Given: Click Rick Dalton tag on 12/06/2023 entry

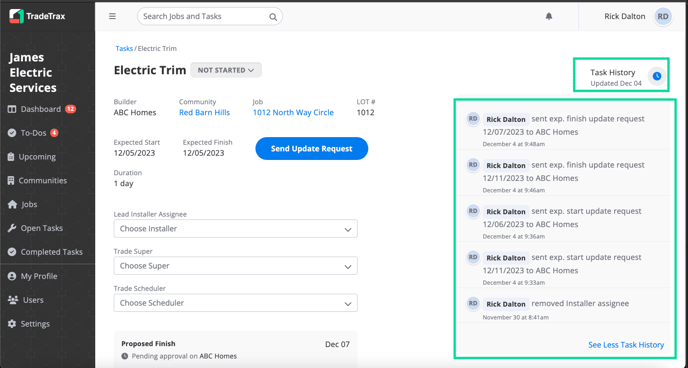Looking at the screenshot, I should (506, 211).
